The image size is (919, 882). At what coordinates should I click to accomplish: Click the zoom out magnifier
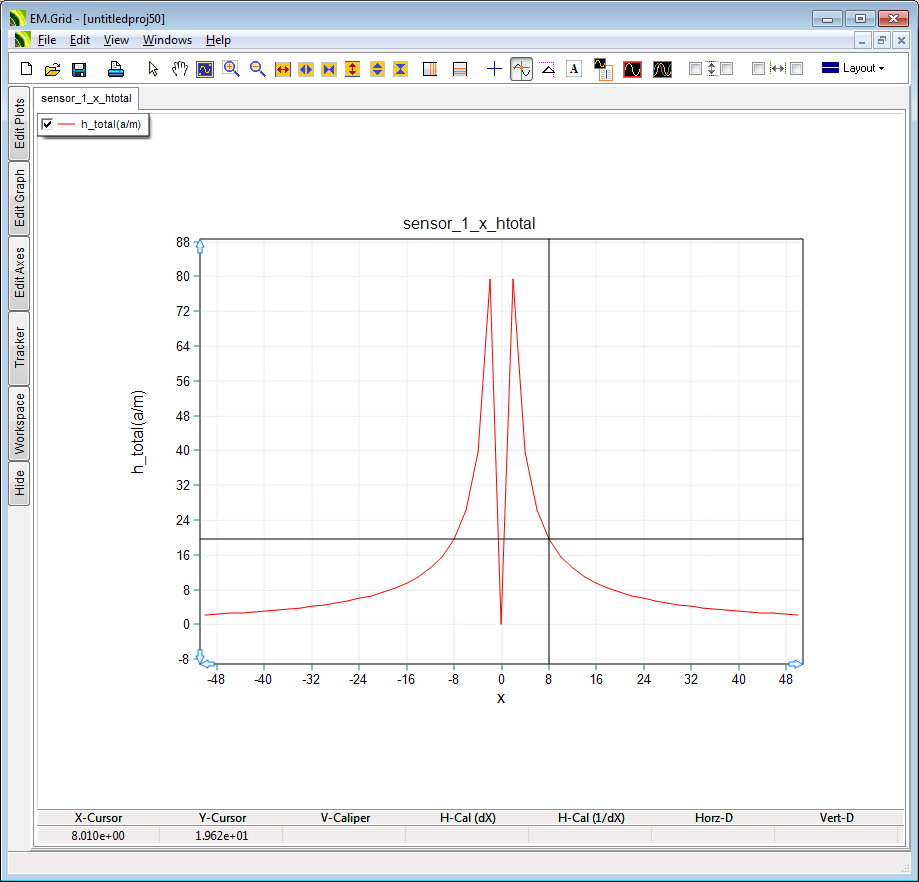257,69
